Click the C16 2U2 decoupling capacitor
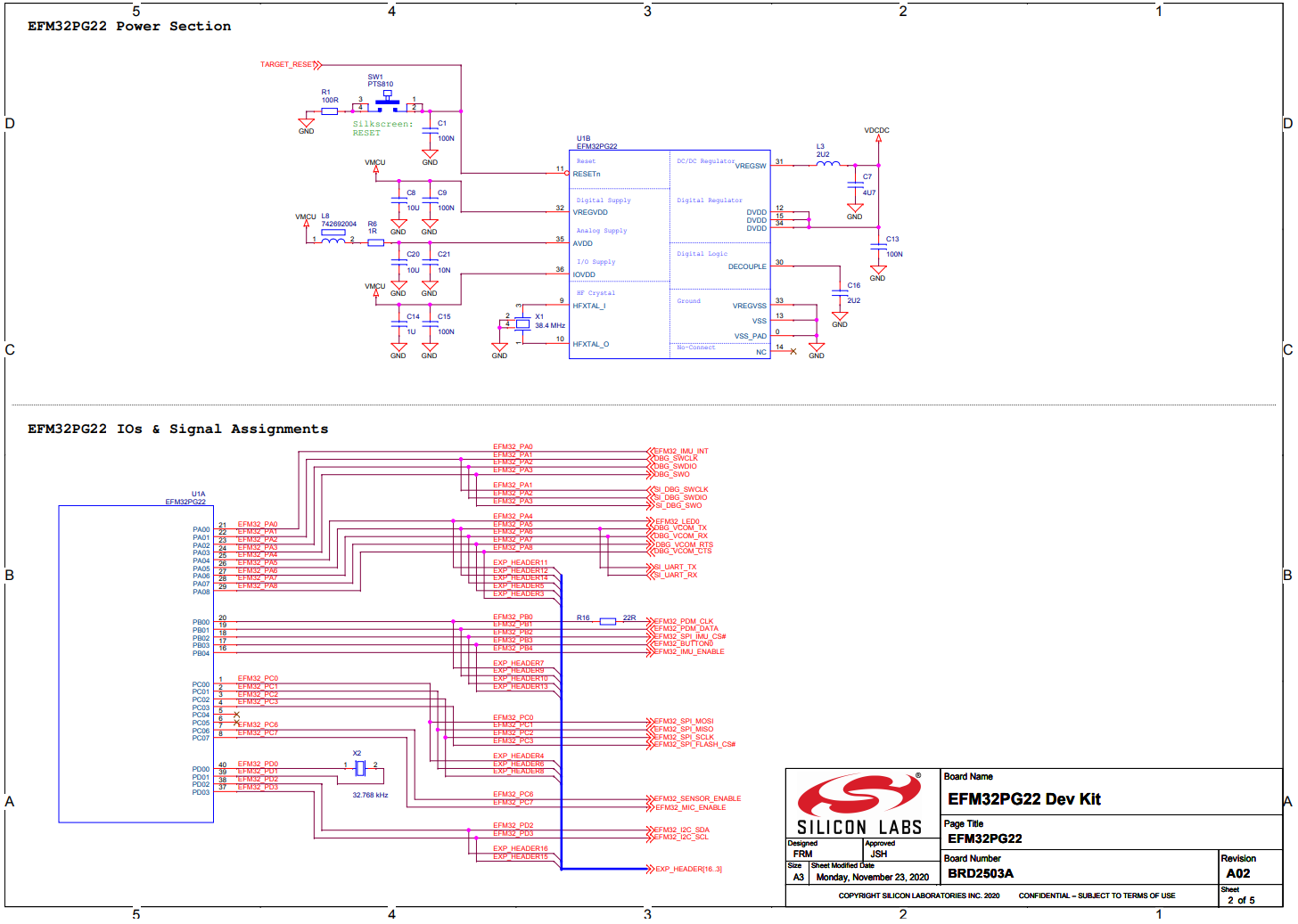Screen dimensions: 1298x924 [x=840, y=292]
